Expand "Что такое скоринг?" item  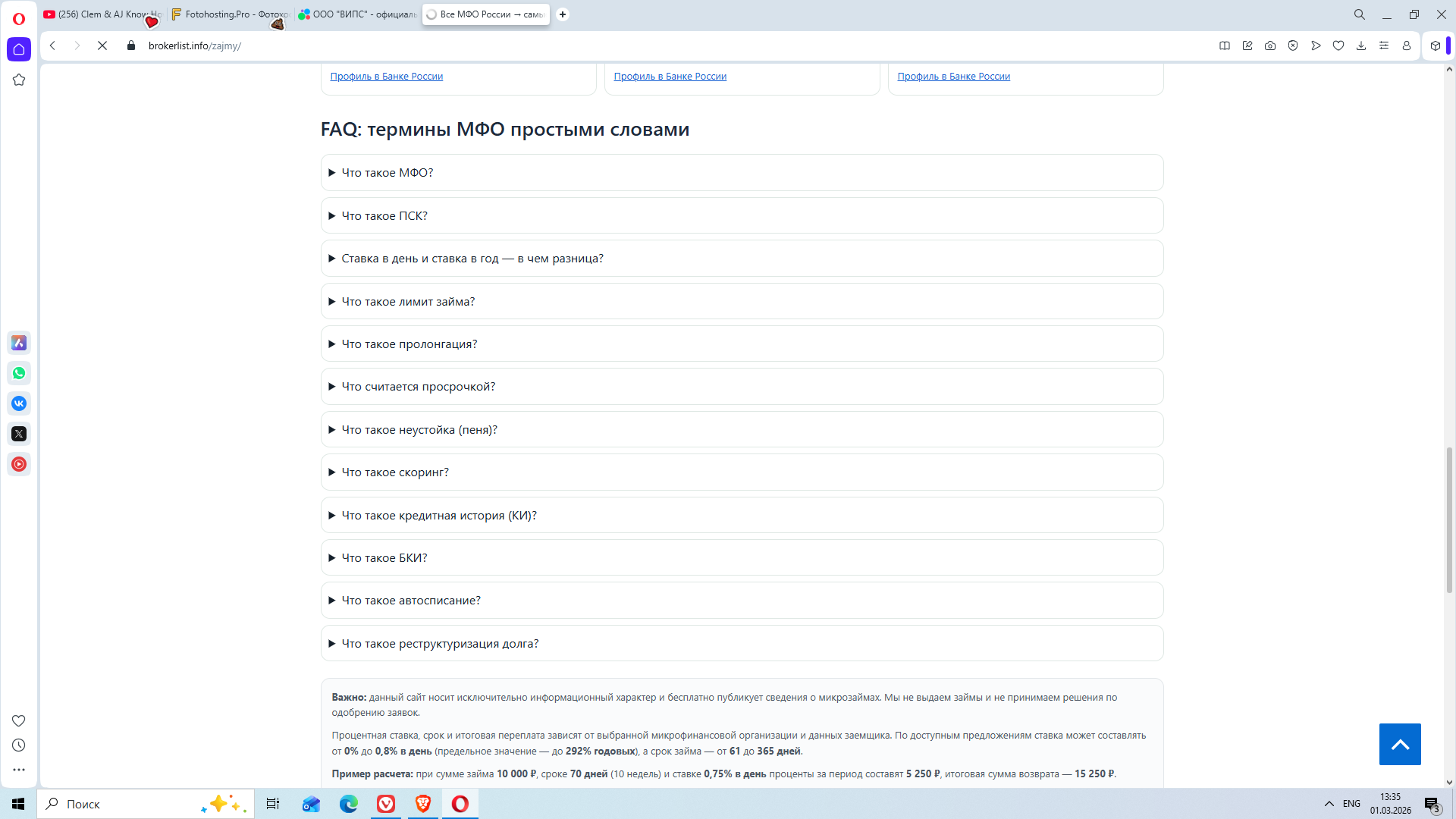[x=394, y=472]
